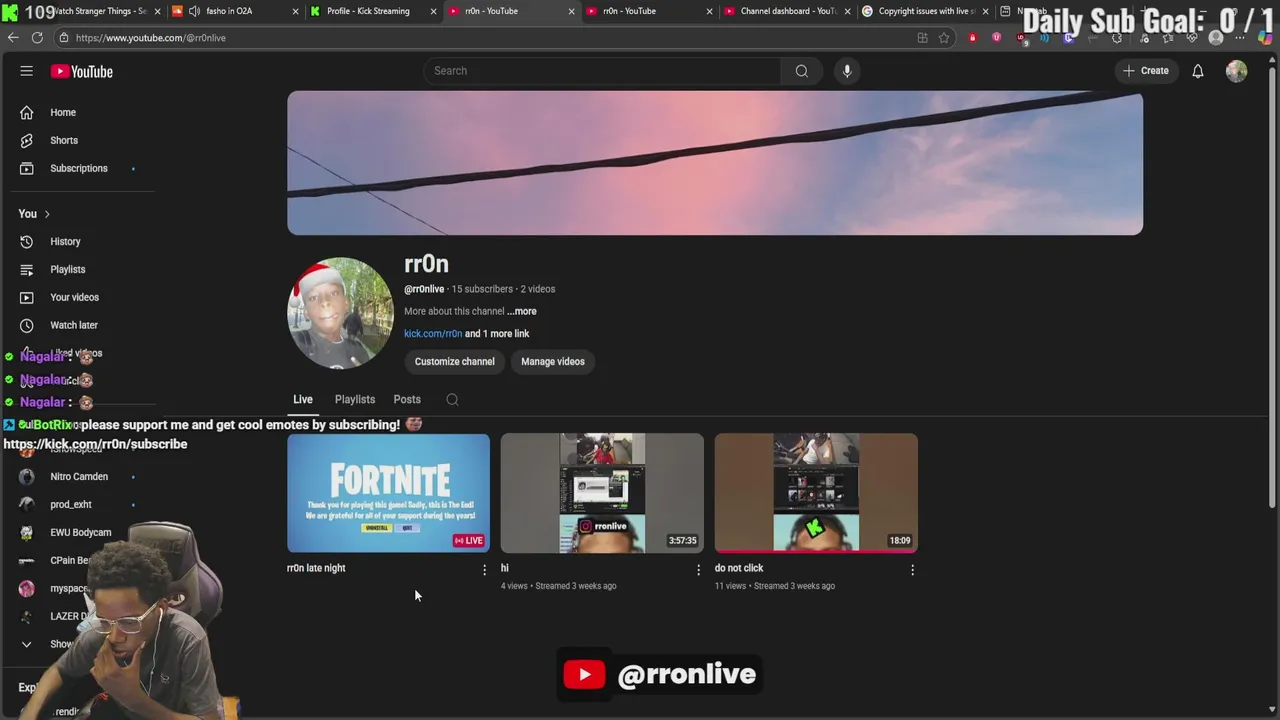Select the Live tab
Viewport: 1280px width, 720px height.
303,399
